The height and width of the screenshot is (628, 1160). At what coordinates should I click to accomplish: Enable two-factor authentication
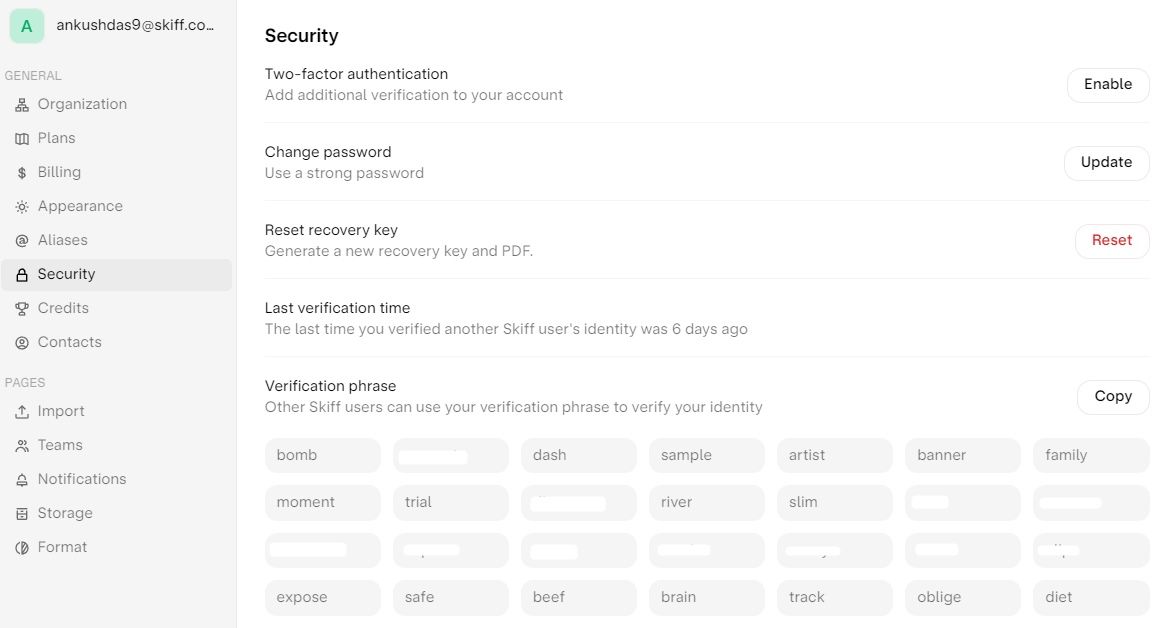[x=1107, y=84]
